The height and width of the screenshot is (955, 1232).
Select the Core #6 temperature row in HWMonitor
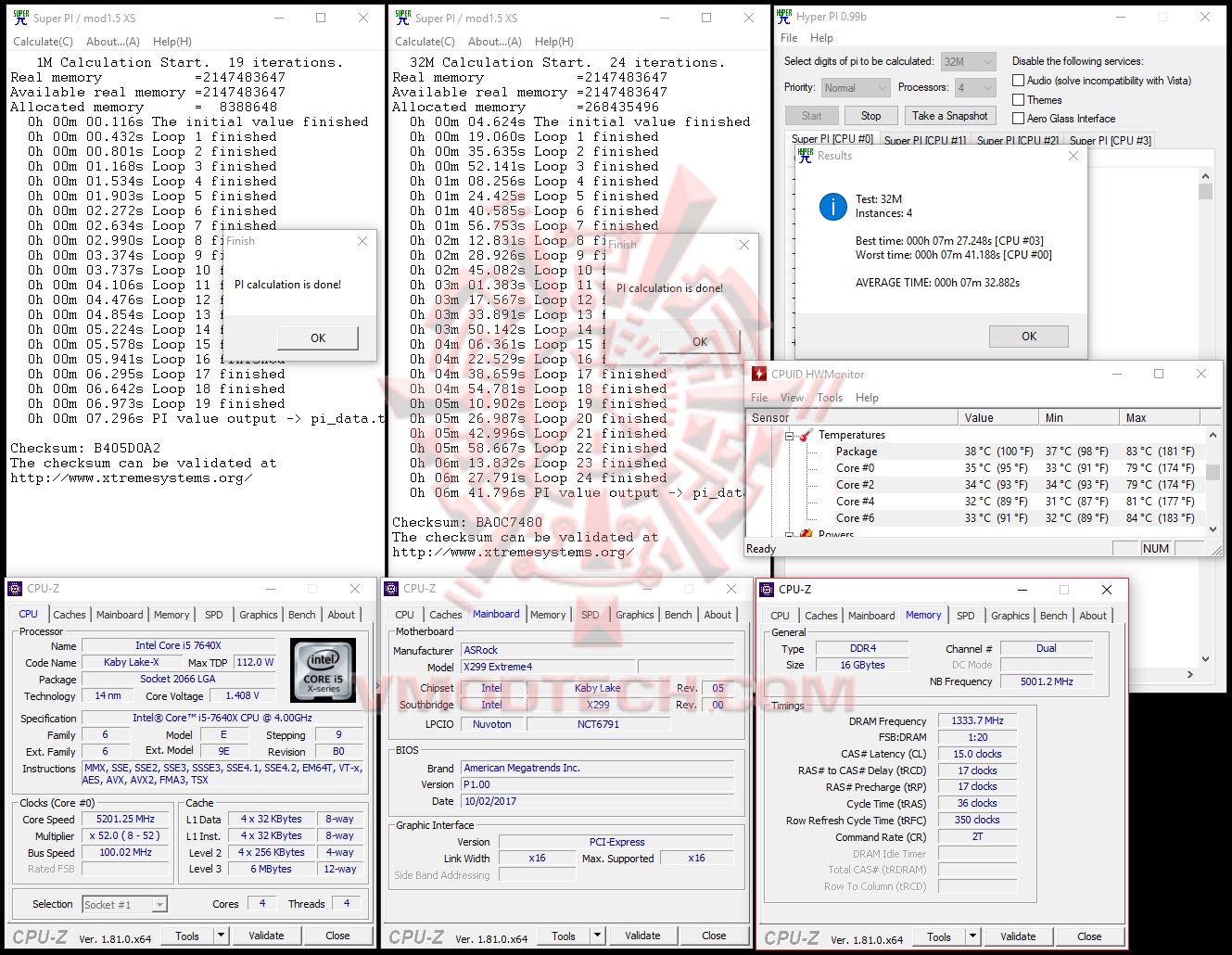click(x=976, y=518)
